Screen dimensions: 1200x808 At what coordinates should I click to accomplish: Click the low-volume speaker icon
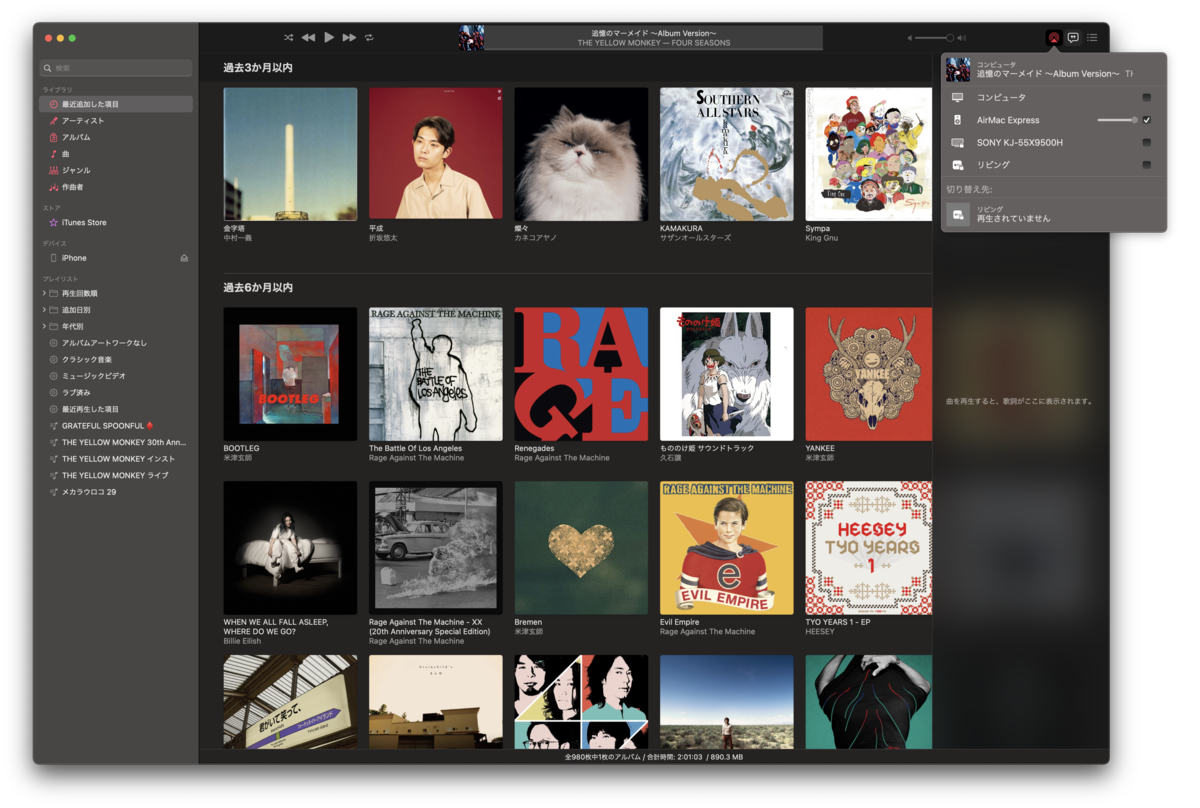coord(910,38)
